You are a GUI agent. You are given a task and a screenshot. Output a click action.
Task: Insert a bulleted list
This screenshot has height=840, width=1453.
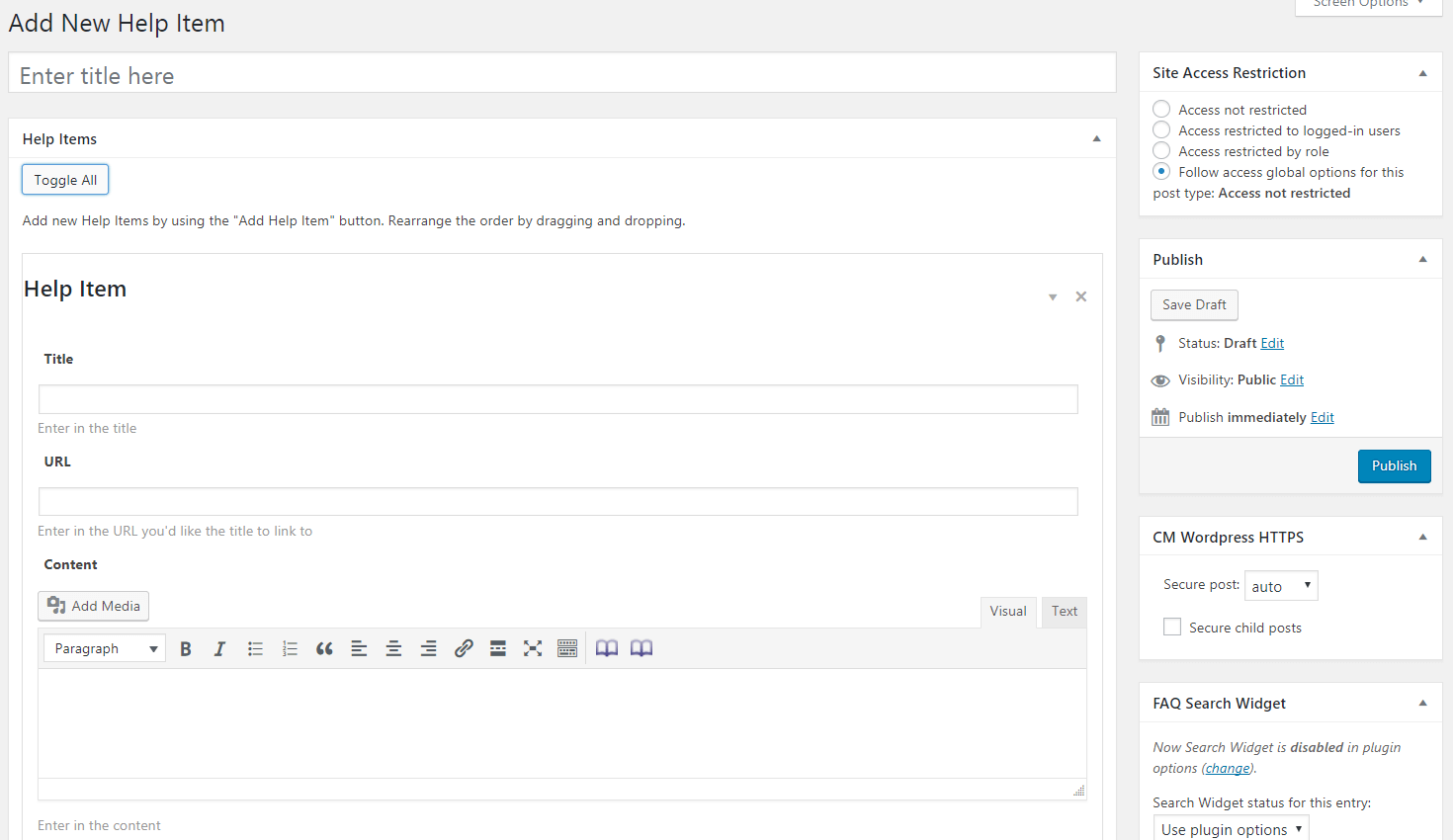[x=255, y=649]
